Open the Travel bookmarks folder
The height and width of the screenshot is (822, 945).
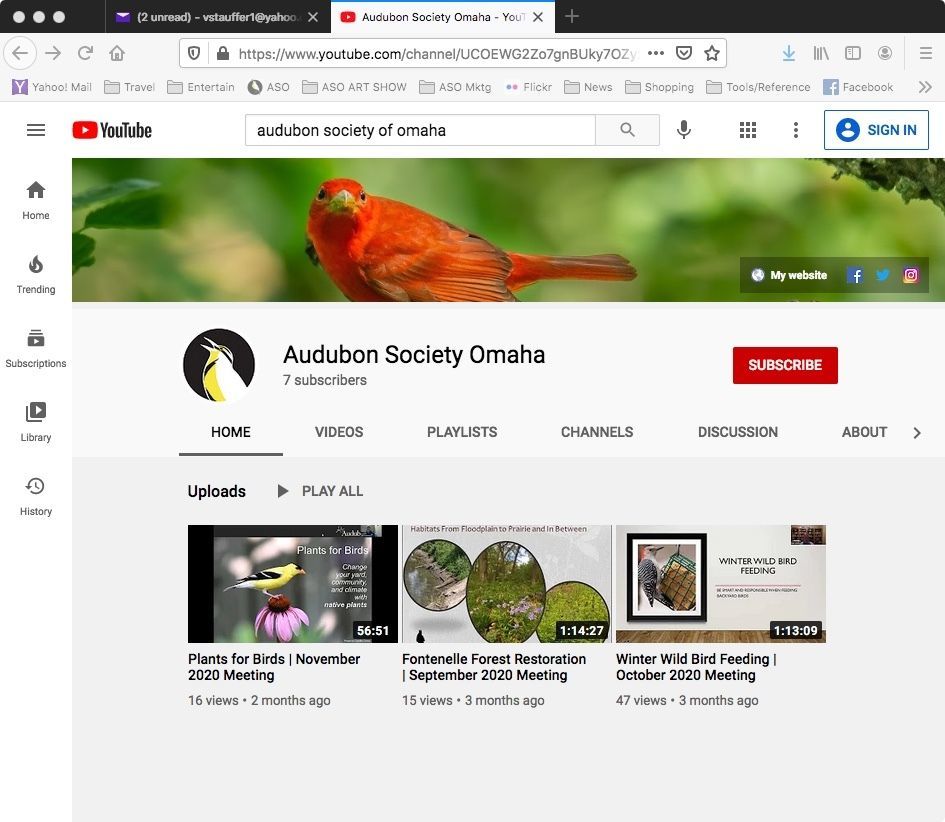tap(130, 87)
